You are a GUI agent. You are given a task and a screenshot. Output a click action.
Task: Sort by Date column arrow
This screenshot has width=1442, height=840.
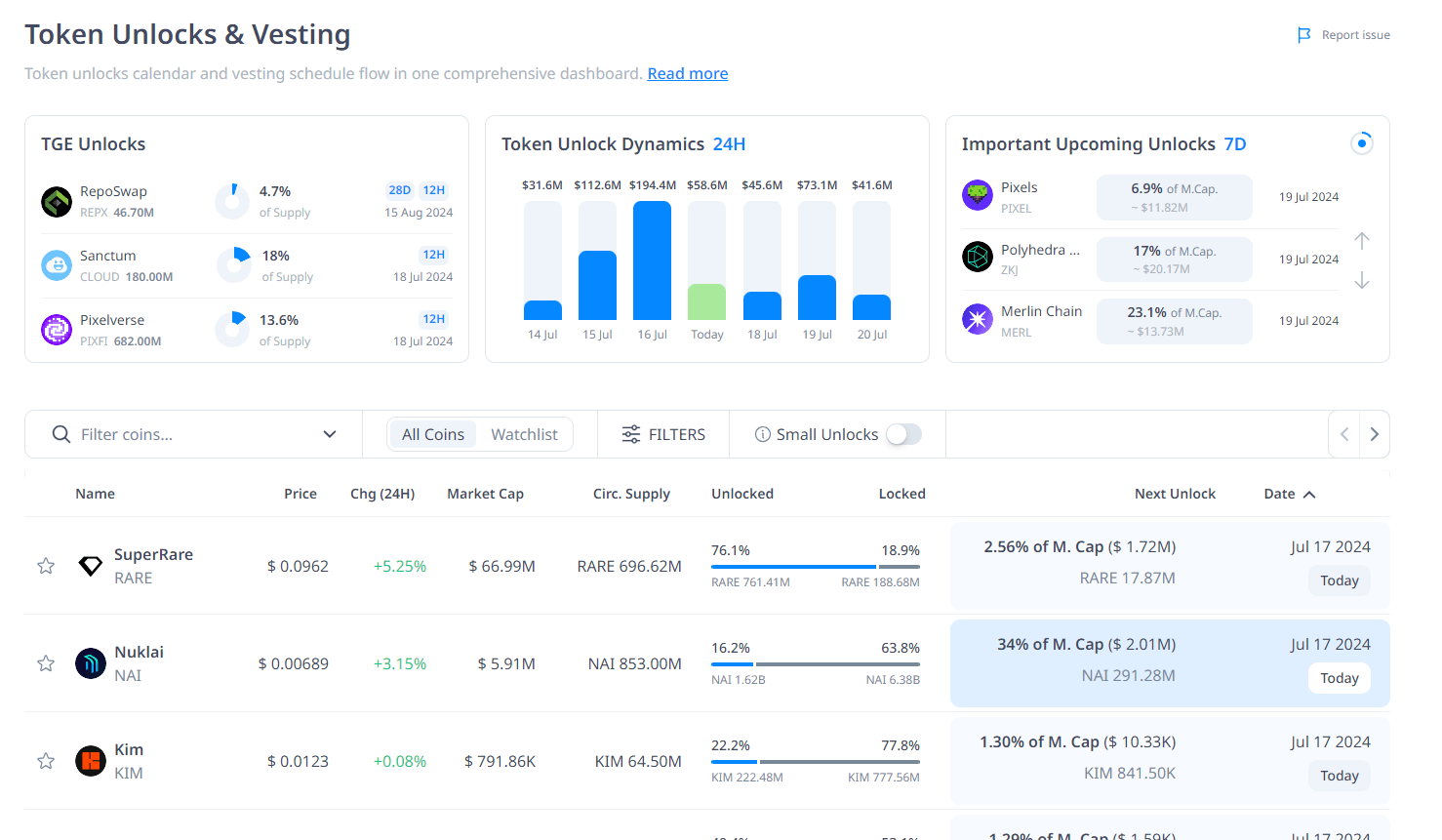[1309, 495]
